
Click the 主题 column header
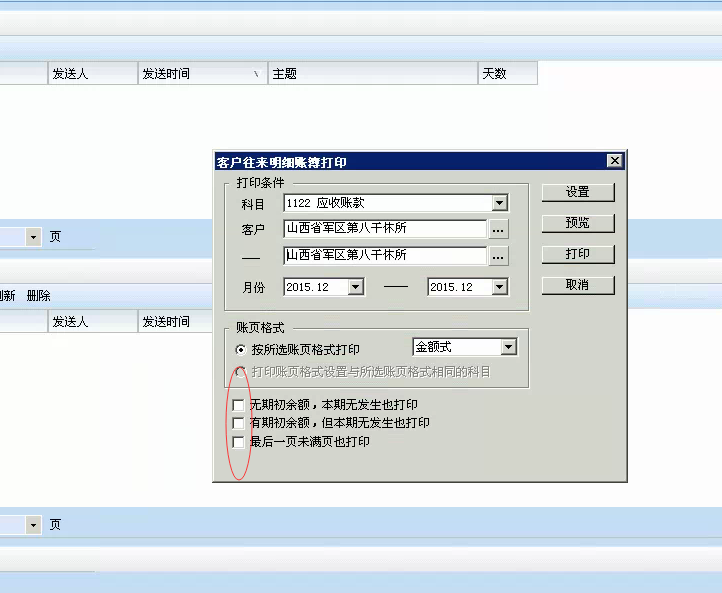click(x=372, y=74)
